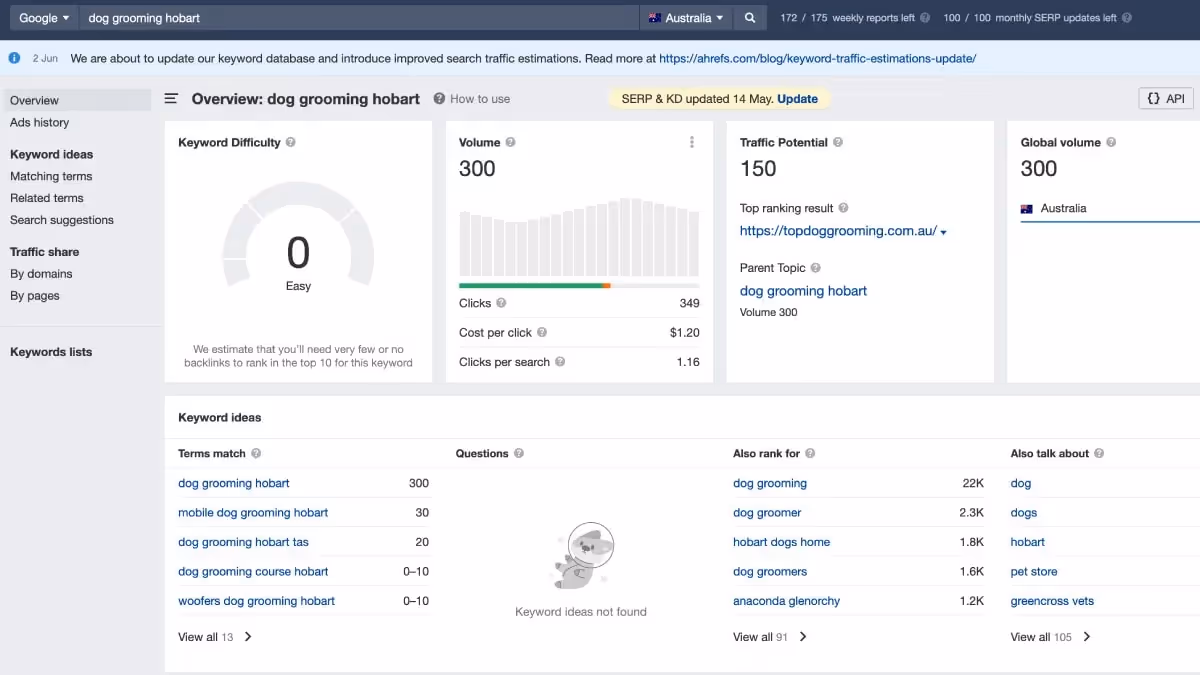Click help icon next to Also rank for

point(810,453)
